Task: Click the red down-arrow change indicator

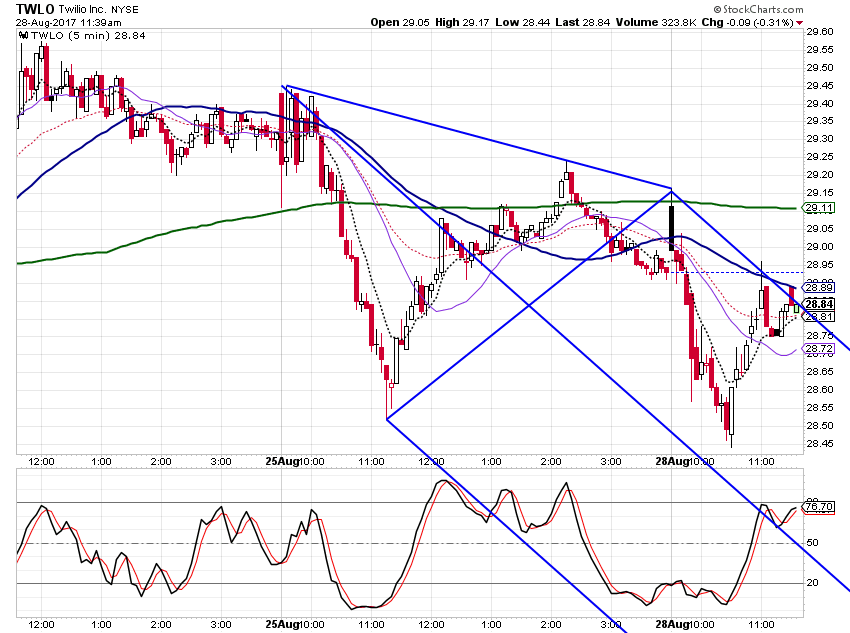Action: [800, 23]
